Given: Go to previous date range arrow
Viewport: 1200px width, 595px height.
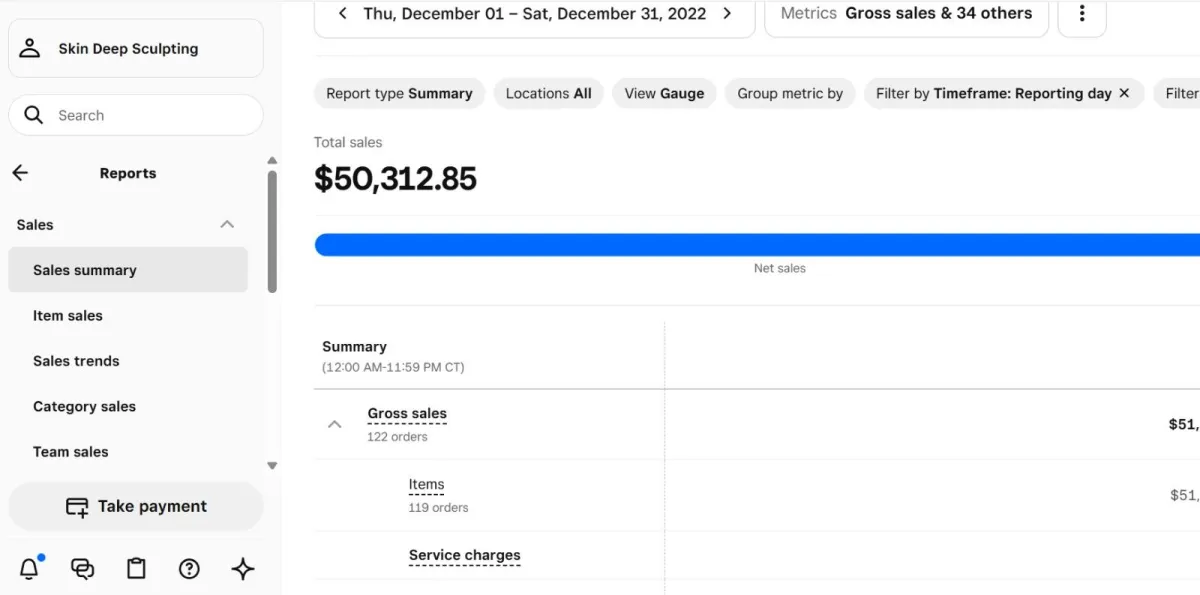Looking at the screenshot, I should coord(343,14).
